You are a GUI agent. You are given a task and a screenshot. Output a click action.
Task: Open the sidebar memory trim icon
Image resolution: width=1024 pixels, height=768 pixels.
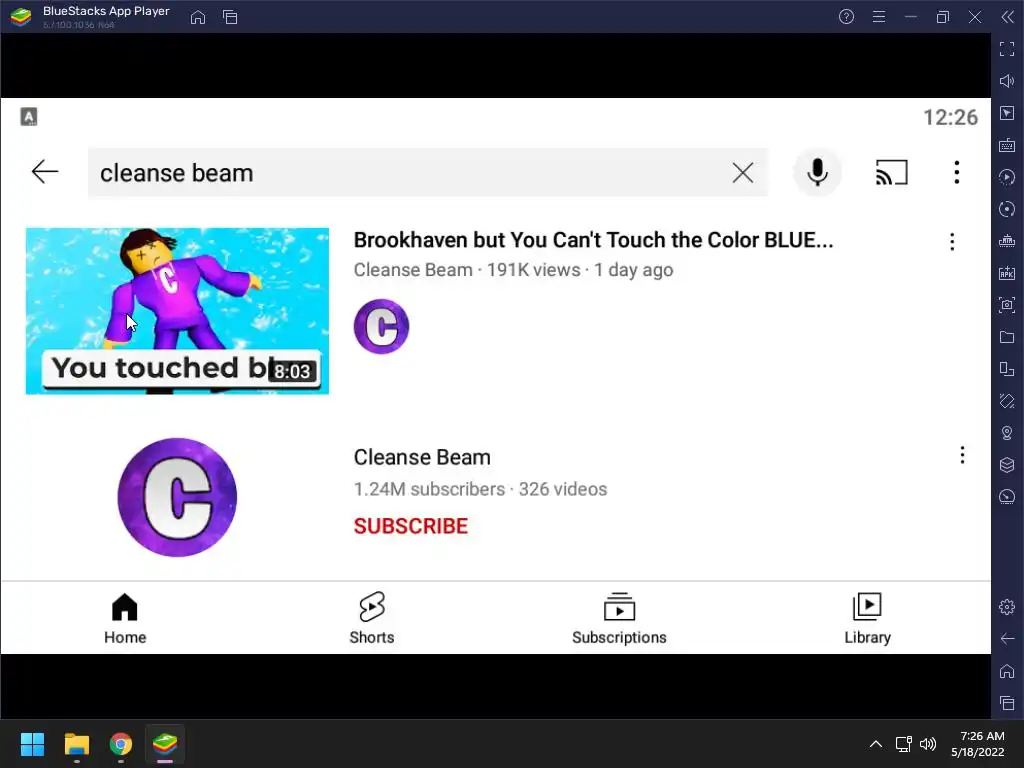1007,241
